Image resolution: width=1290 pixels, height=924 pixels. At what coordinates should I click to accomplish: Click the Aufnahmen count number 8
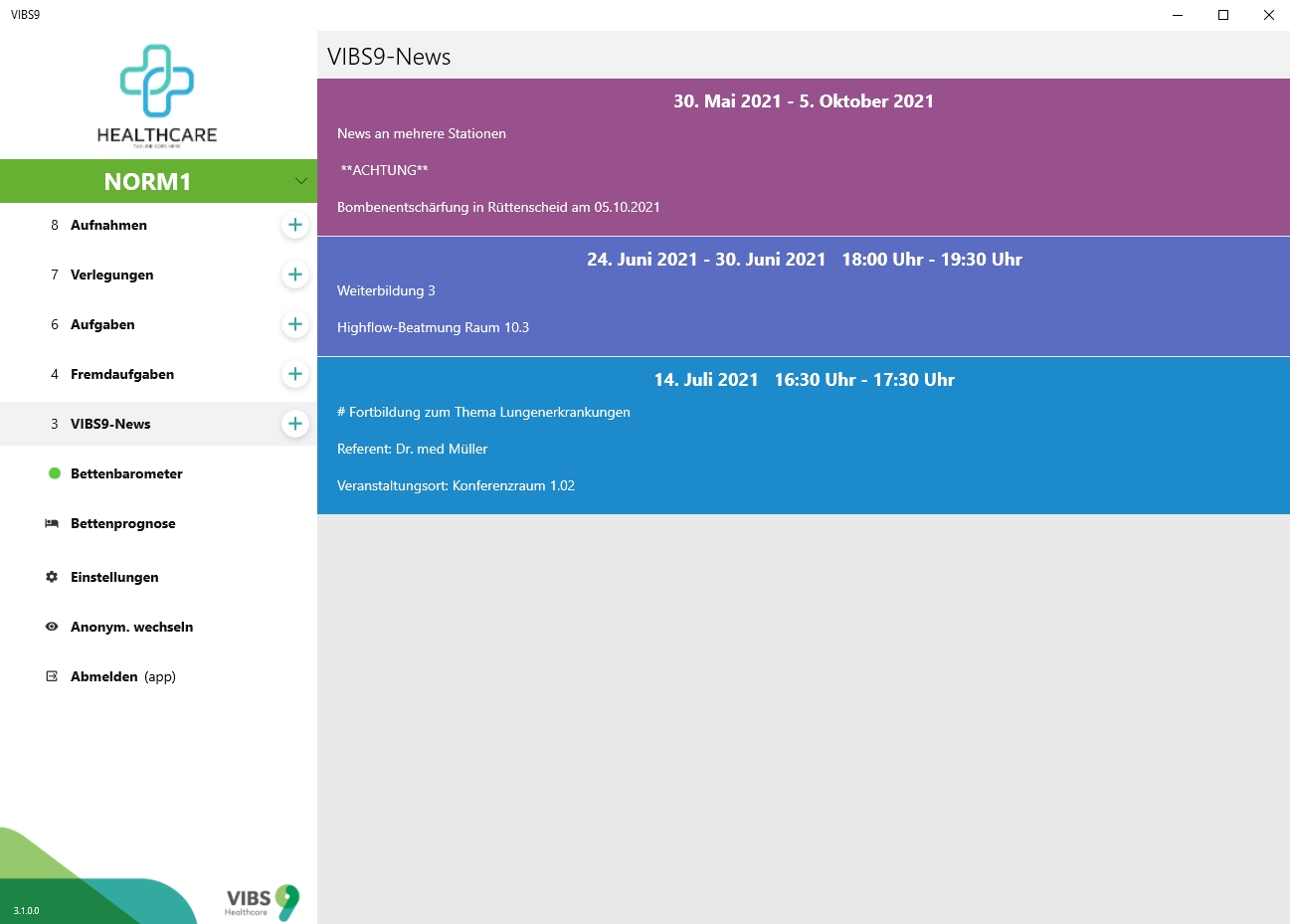pos(55,225)
